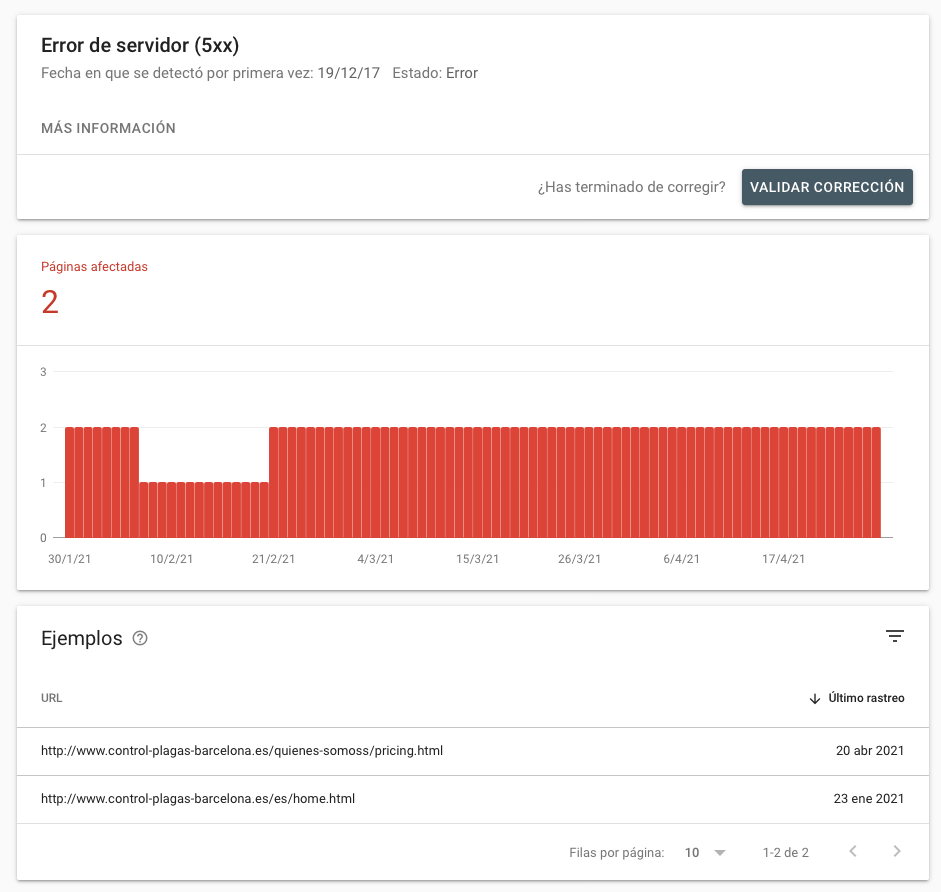Image resolution: width=941 pixels, height=892 pixels.
Task: Go to previous page of examples
Action: (853, 851)
